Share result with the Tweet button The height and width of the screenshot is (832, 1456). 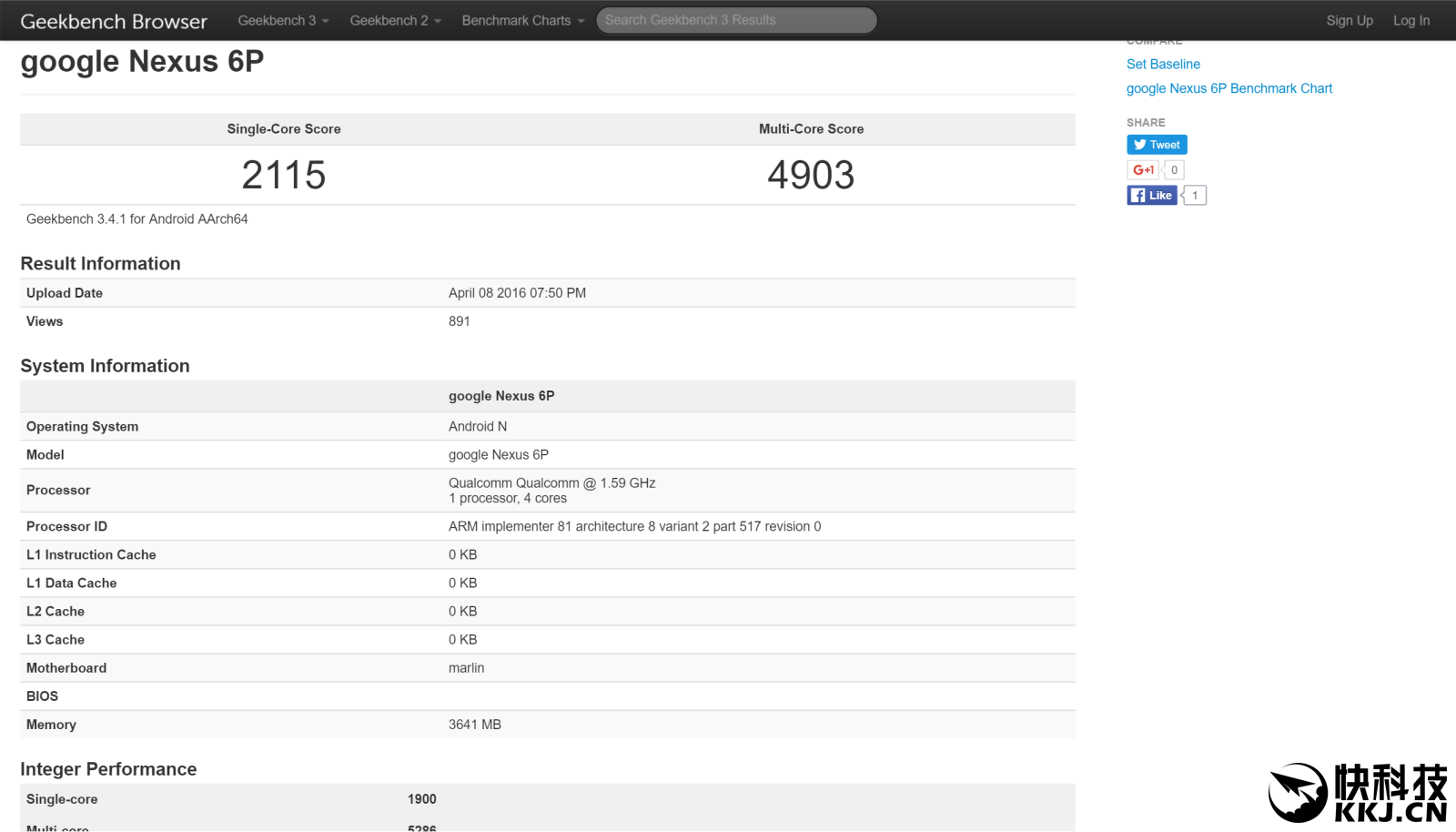pos(1157,145)
